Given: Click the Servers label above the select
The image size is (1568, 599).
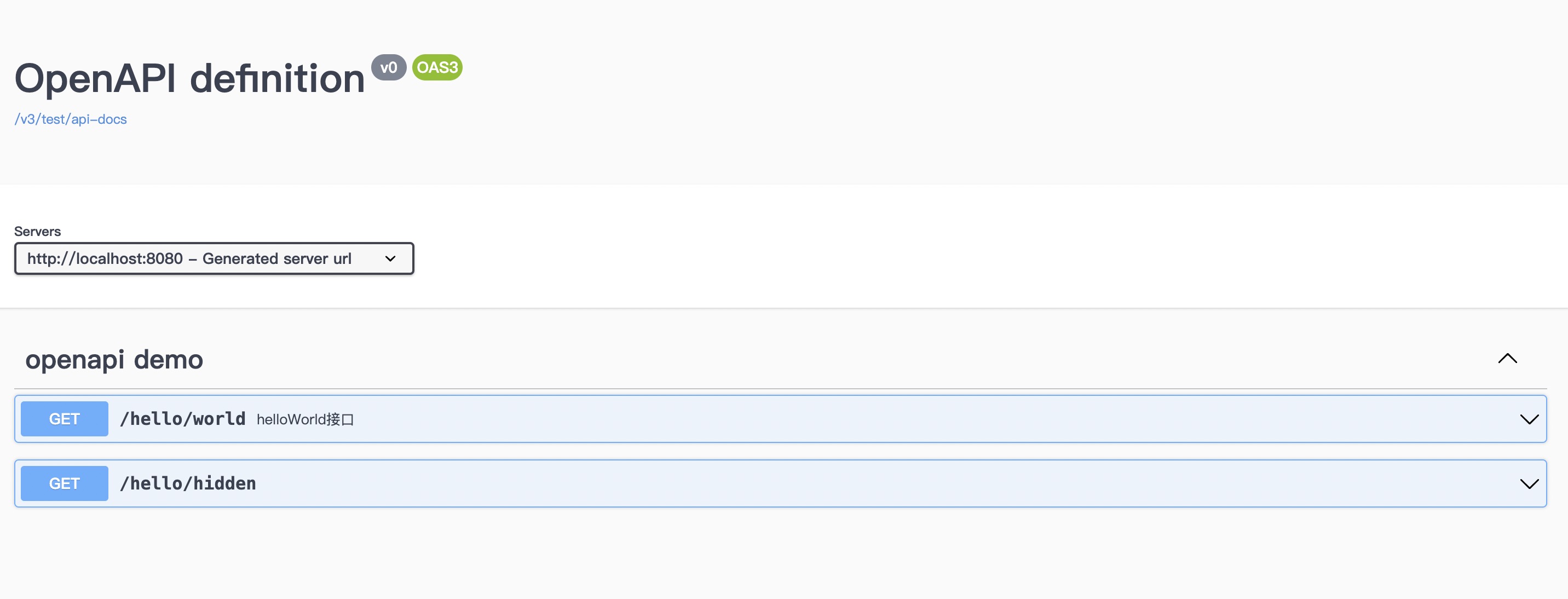Looking at the screenshot, I should pos(38,231).
